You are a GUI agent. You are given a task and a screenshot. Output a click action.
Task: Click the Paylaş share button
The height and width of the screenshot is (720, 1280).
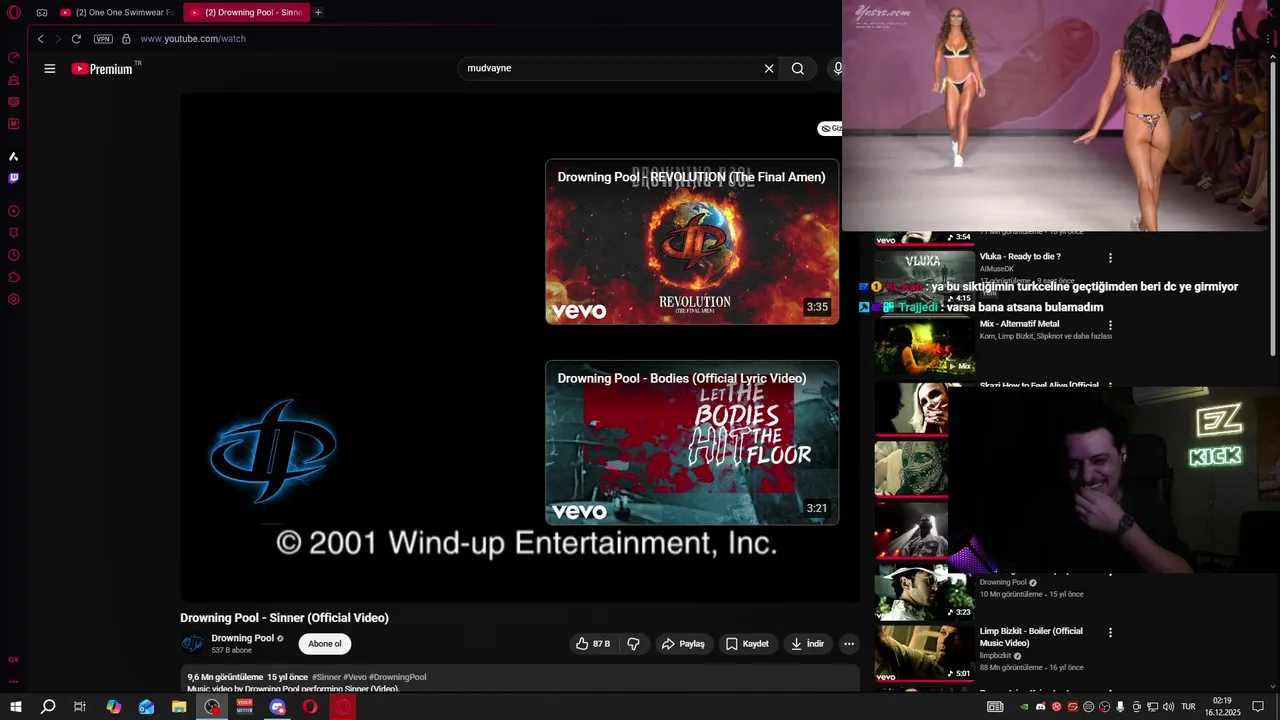[683, 644]
